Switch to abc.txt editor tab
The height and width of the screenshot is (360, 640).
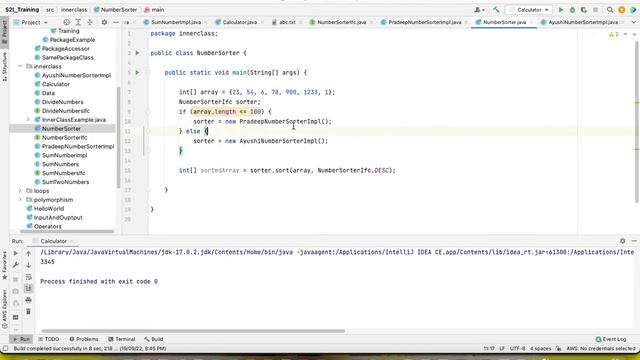[286, 22]
